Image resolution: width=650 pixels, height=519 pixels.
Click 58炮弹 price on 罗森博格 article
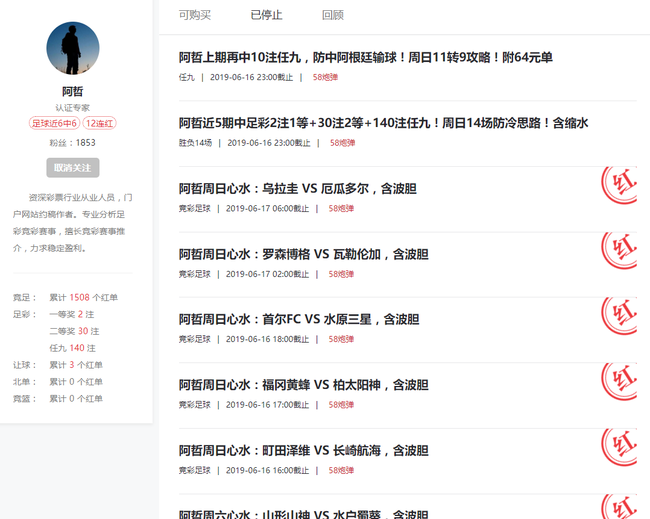click(x=341, y=274)
